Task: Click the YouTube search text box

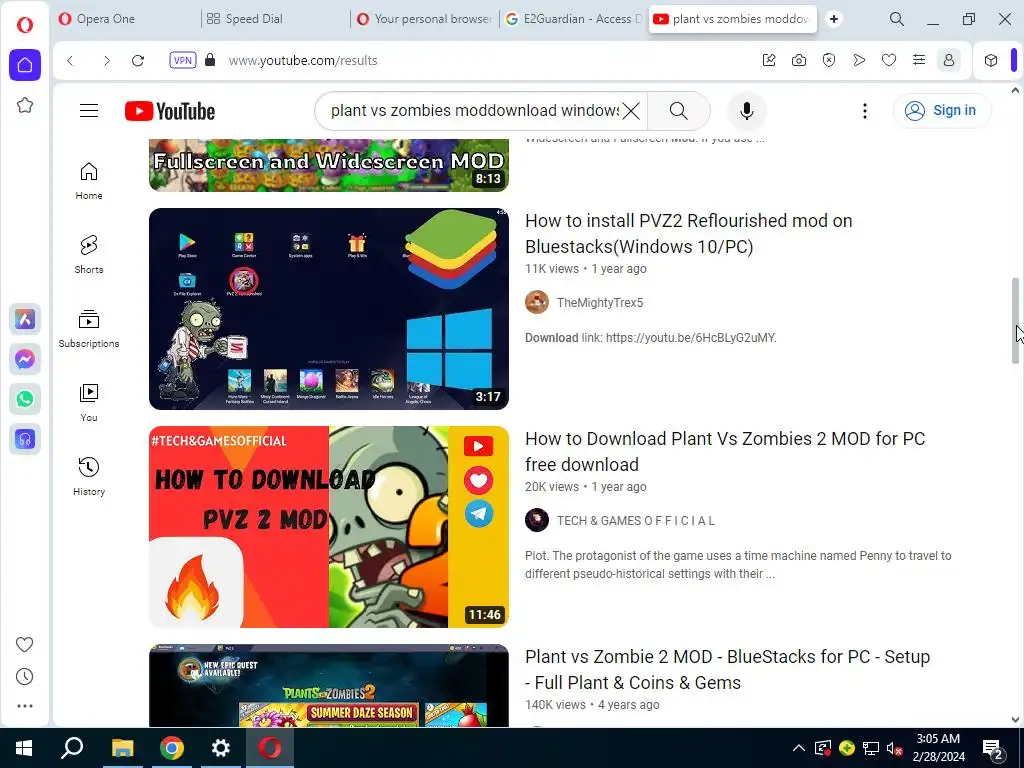Action: click(473, 111)
